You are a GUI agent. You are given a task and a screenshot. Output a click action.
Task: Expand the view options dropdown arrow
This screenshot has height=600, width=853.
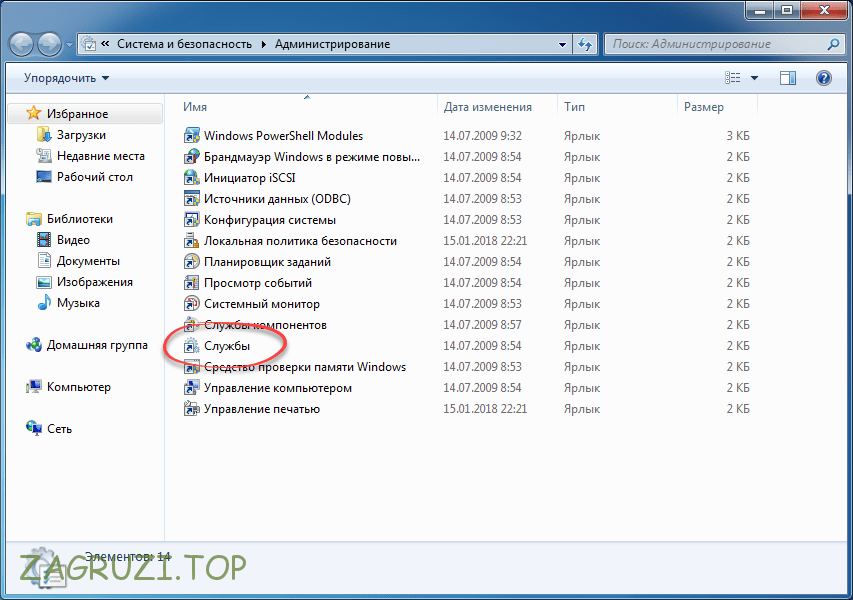pos(754,78)
